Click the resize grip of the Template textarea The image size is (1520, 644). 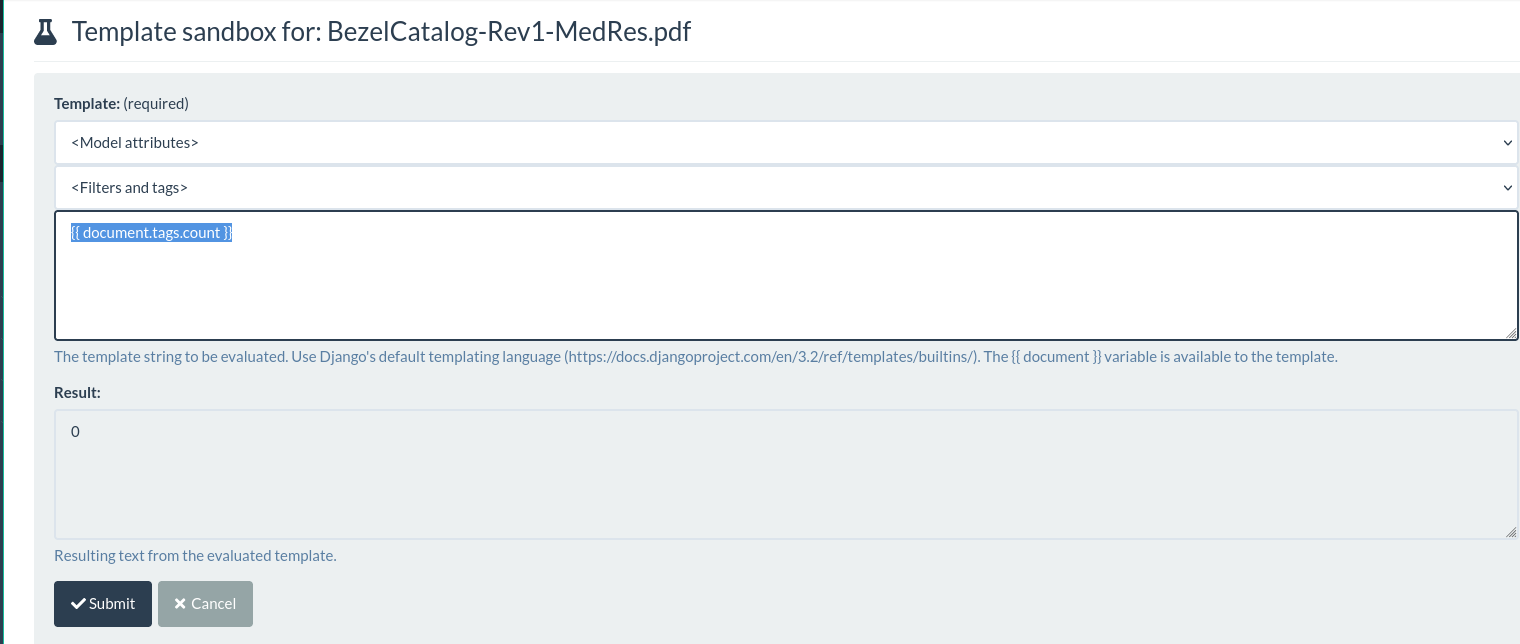[x=1511, y=333]
